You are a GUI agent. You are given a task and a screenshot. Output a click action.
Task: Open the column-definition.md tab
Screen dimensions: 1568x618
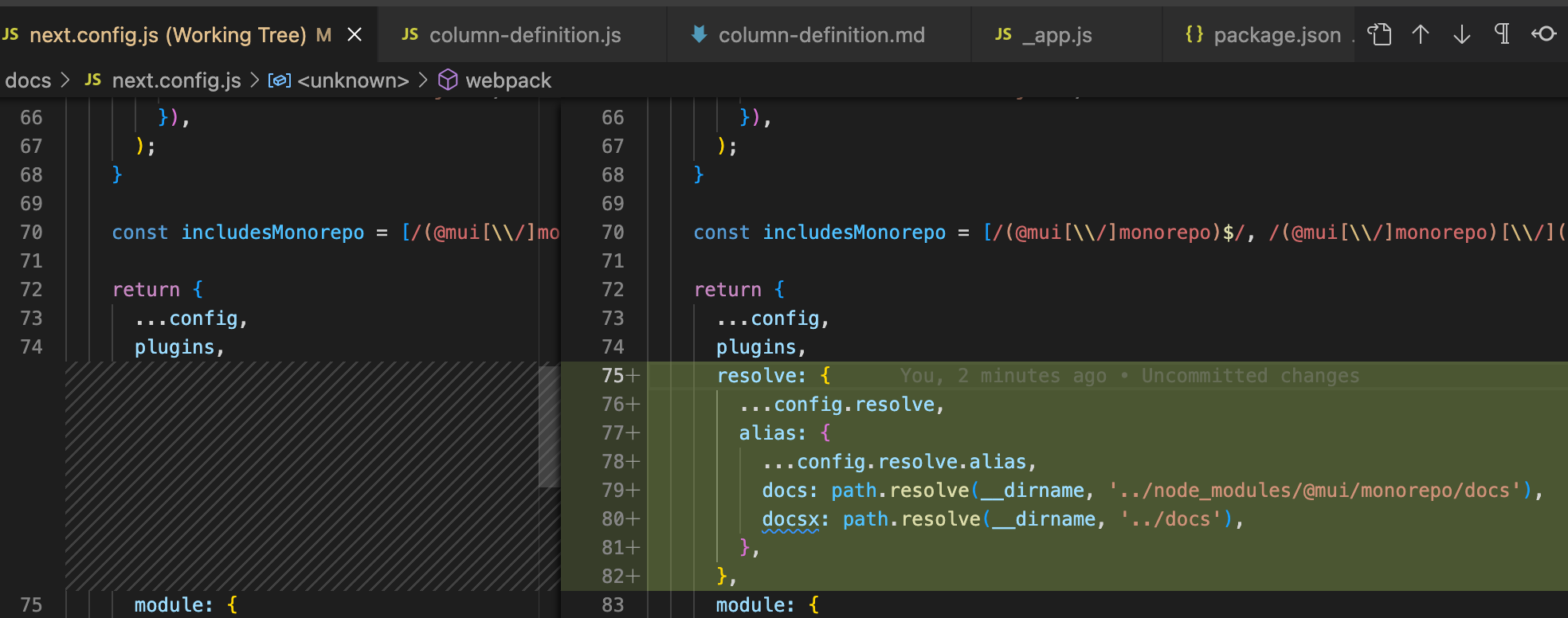(x=819, y=35)
